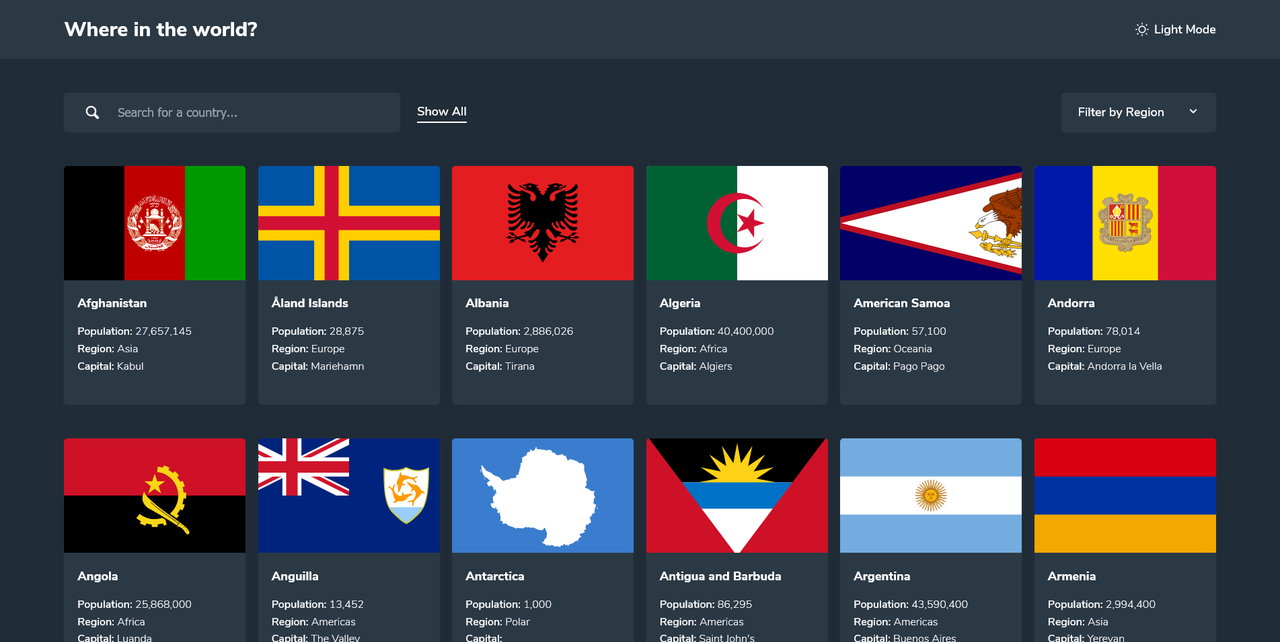Select the Angola flag image
The height and width of the screenshot is (642, 1280).
click(x=154, y=496)
